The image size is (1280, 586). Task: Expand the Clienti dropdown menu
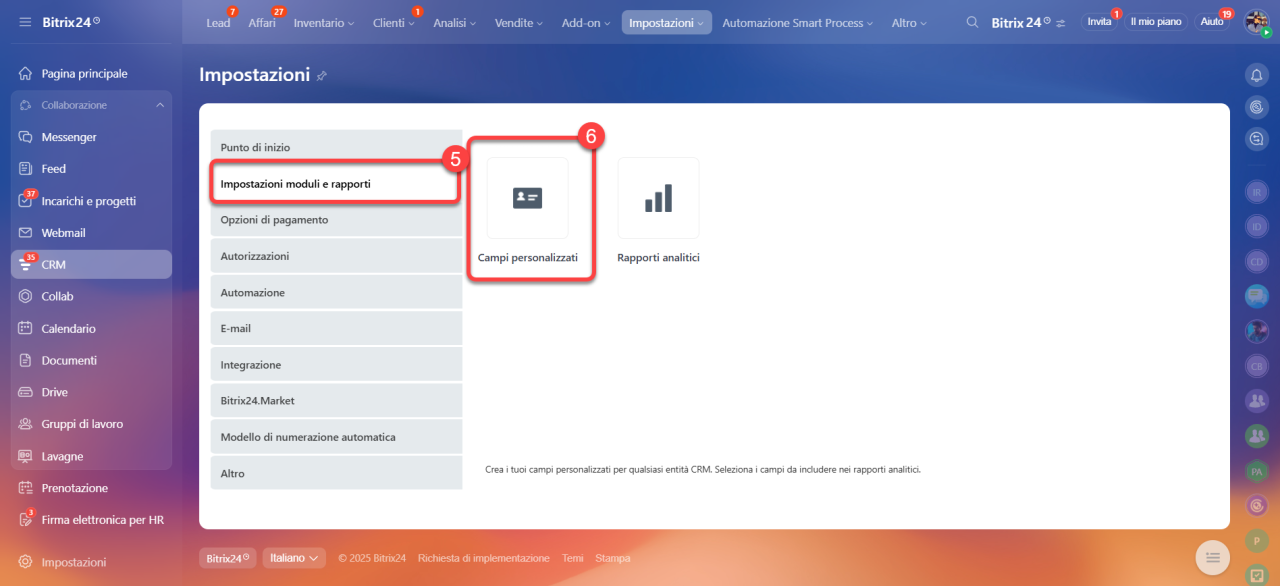tap(393, 22)
